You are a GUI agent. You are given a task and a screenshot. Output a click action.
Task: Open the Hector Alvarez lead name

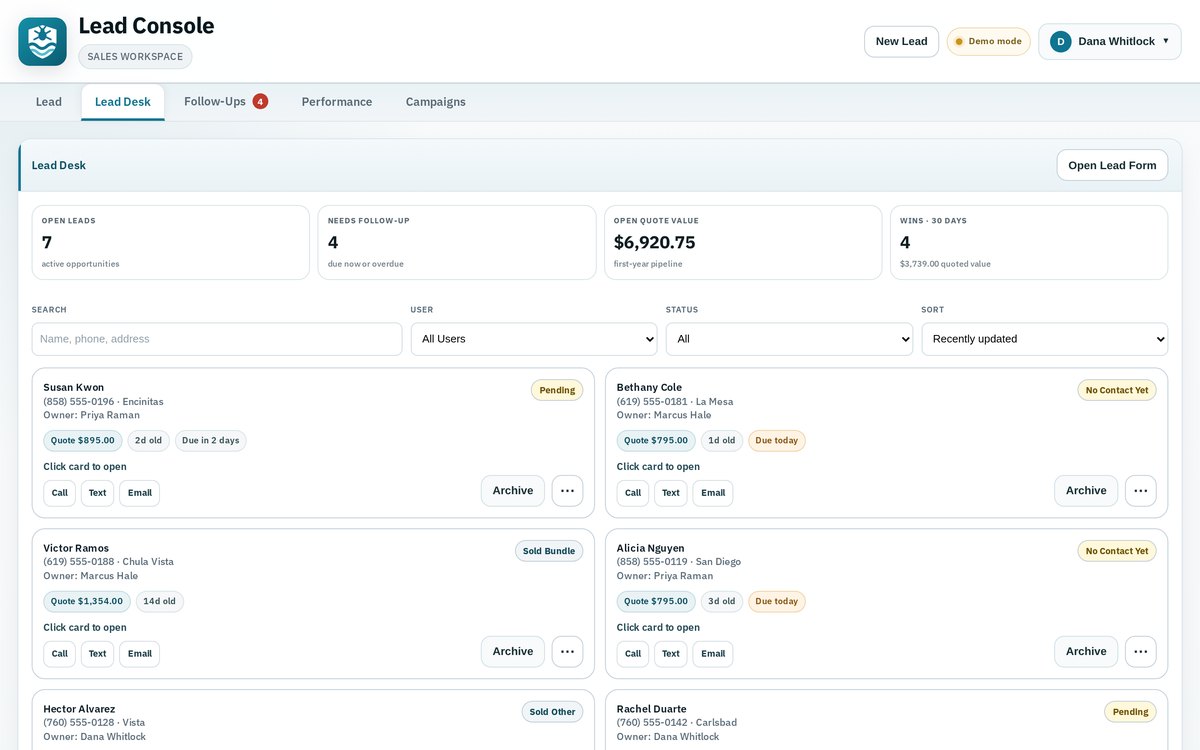point(79,709)
